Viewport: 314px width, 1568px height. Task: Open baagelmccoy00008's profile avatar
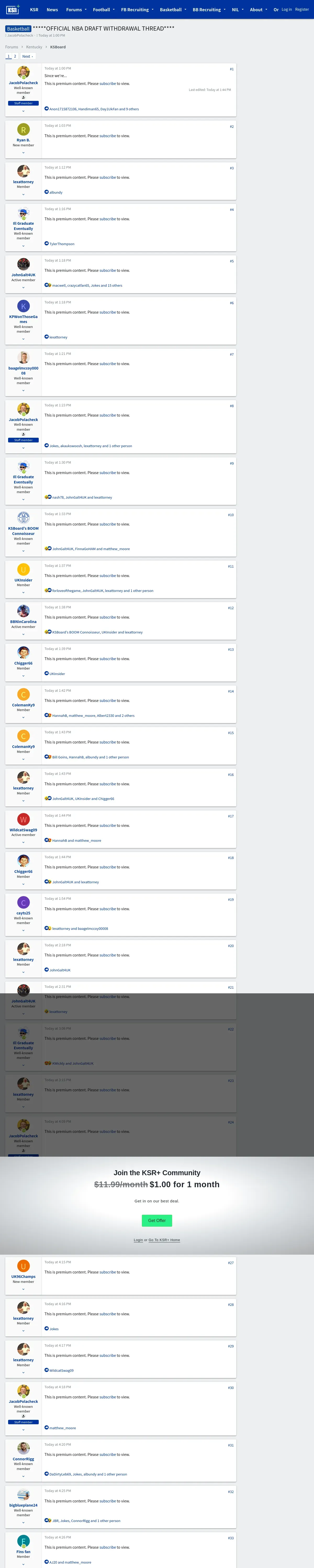(23, 357)
